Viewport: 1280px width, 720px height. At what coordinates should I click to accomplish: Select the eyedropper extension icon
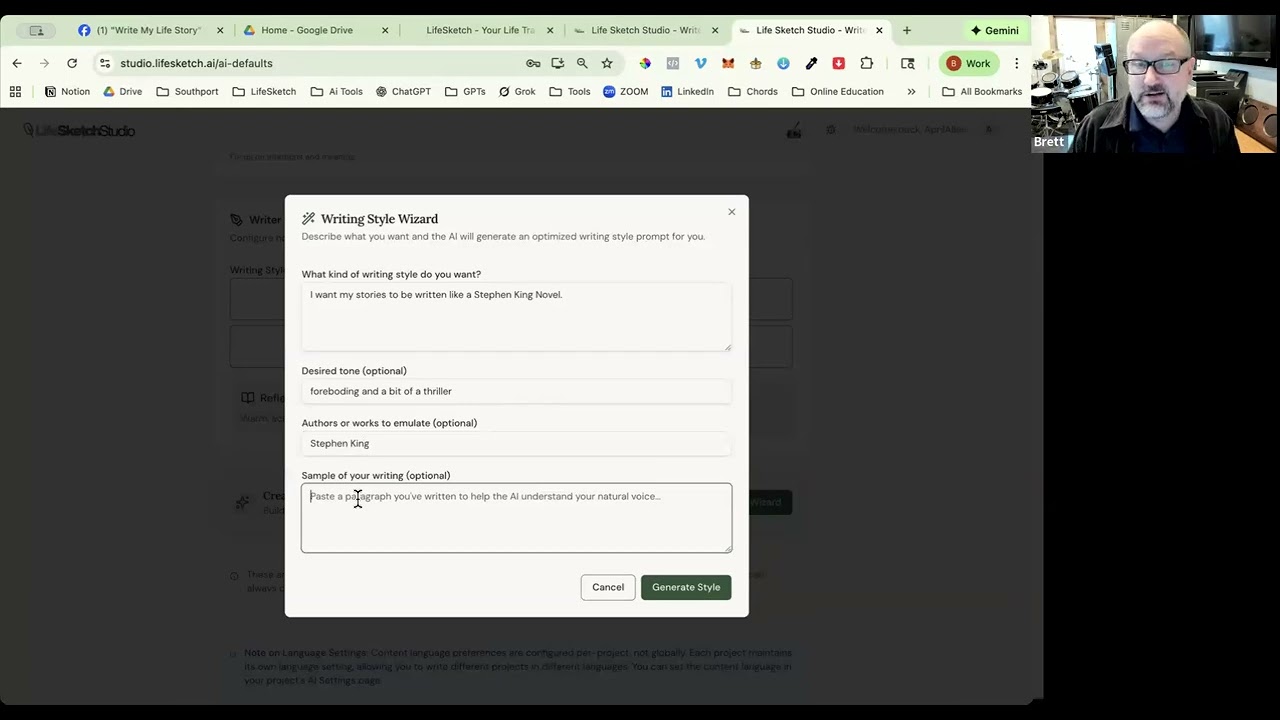[811, 63]
